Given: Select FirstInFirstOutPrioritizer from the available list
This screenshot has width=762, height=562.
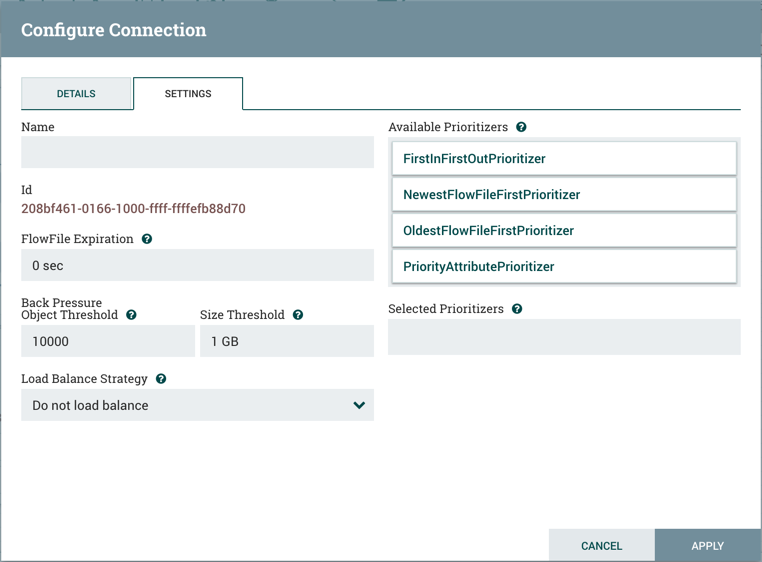Looking at the screenshot, I should tap(564, 159).
